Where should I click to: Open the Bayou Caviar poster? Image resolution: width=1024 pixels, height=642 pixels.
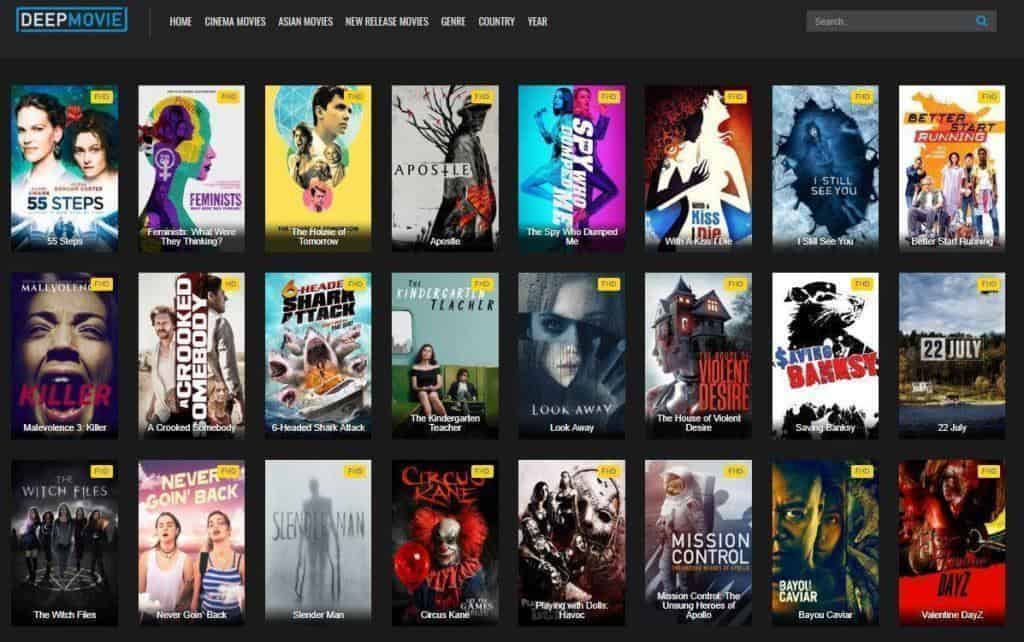[x=825, y=543]
